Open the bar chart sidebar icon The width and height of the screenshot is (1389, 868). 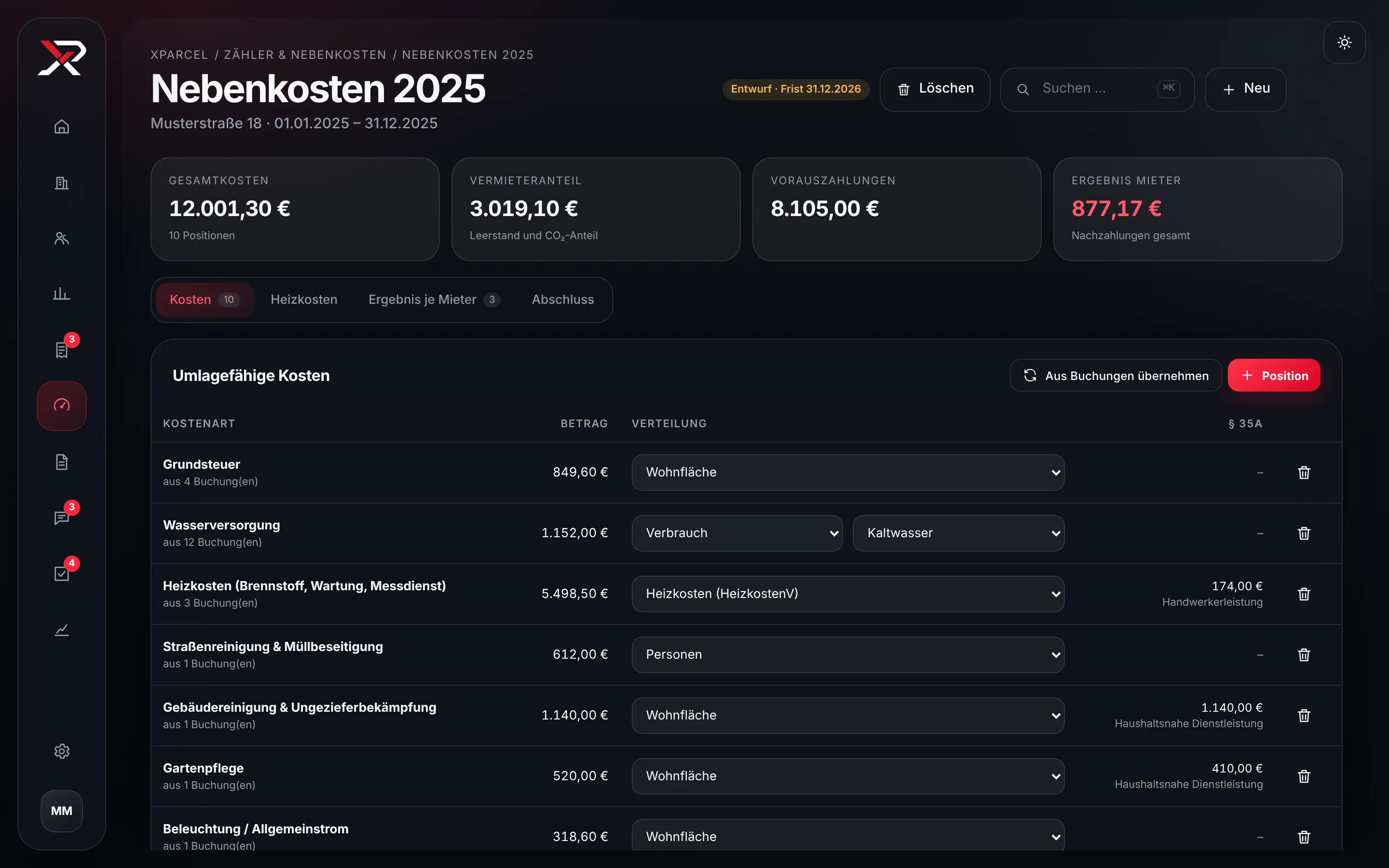pos(61,294)
